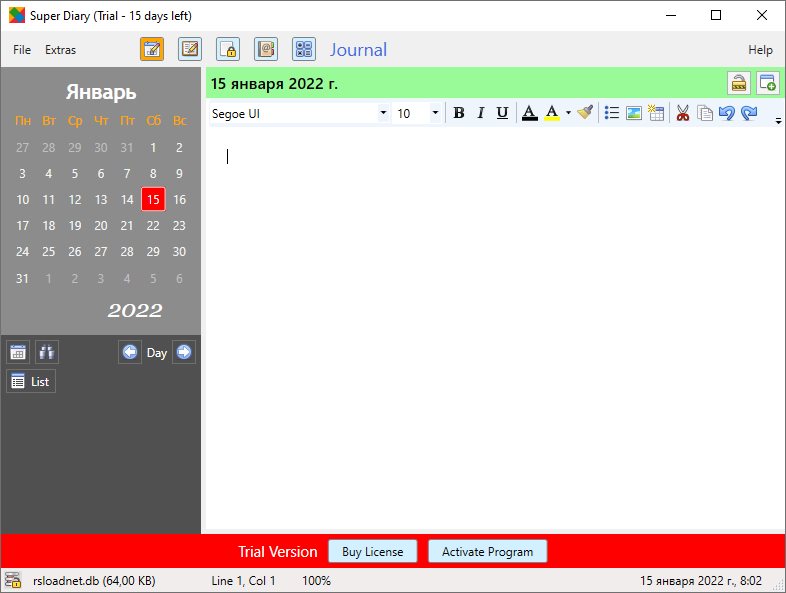Click the 15 января 2022 г. entry header
This screenshot has height=593, width=786.
[x=274, y=84]
